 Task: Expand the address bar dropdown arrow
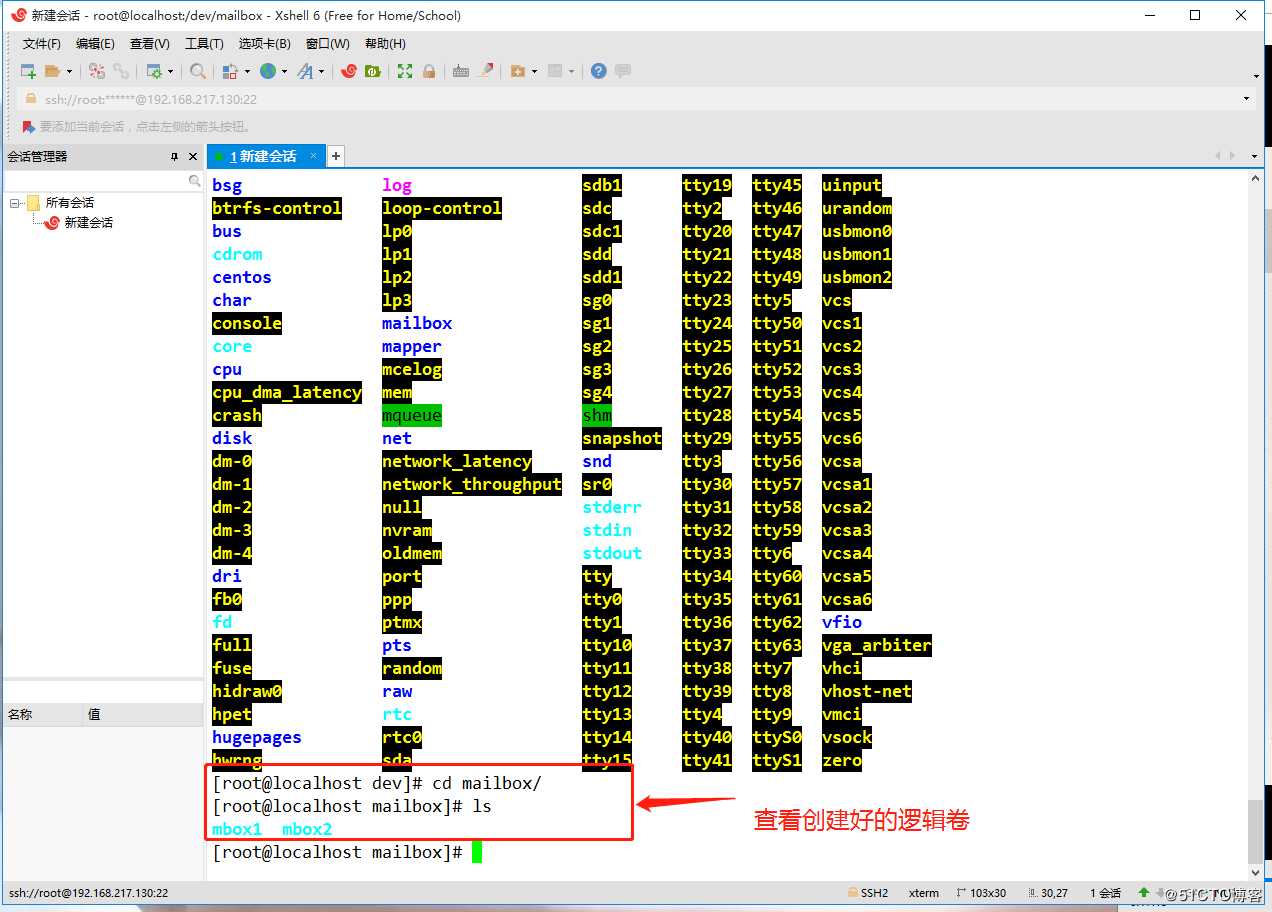point(1245,100)
